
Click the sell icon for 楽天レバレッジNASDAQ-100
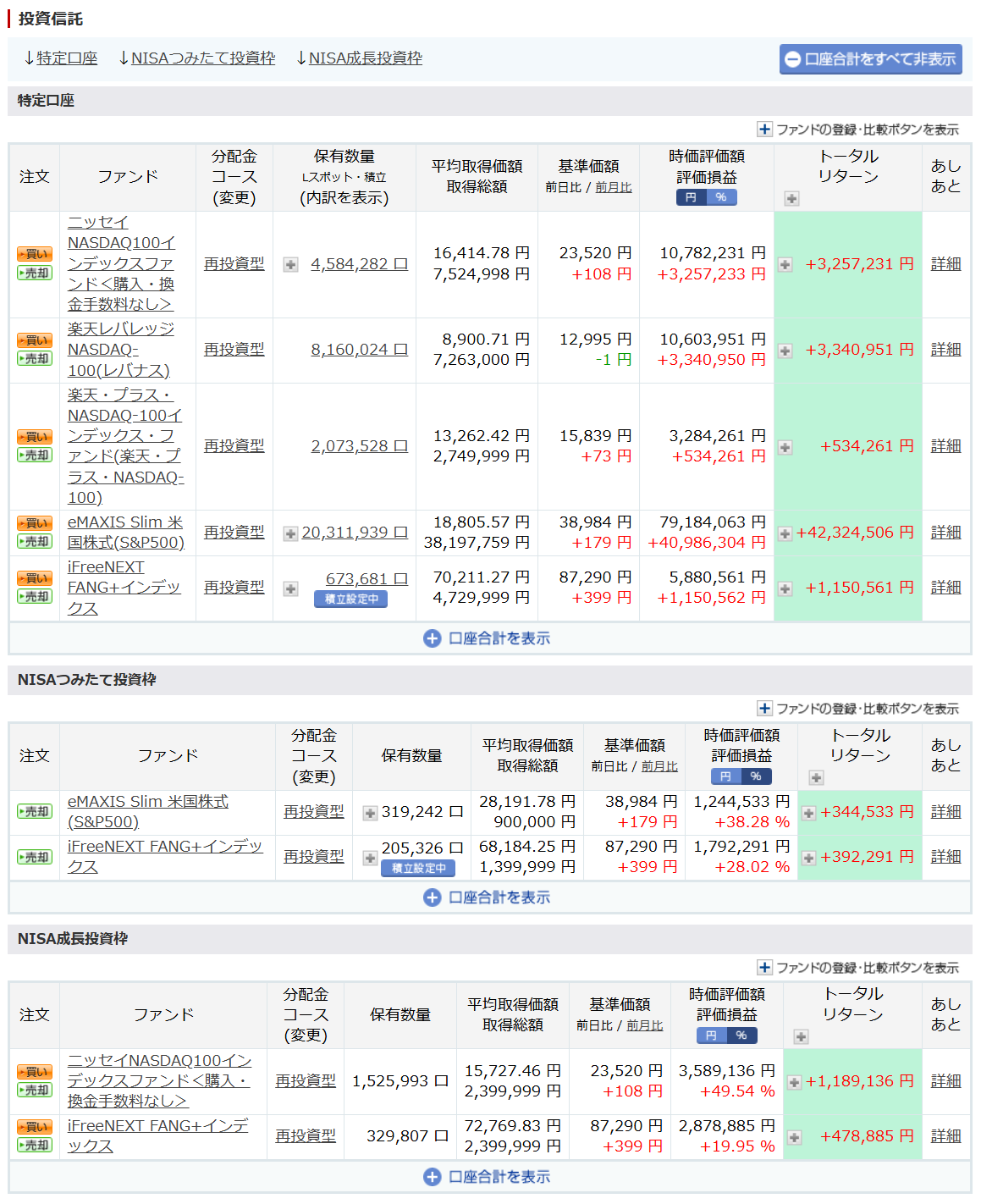pyautogui.click(x=35, y=358)
